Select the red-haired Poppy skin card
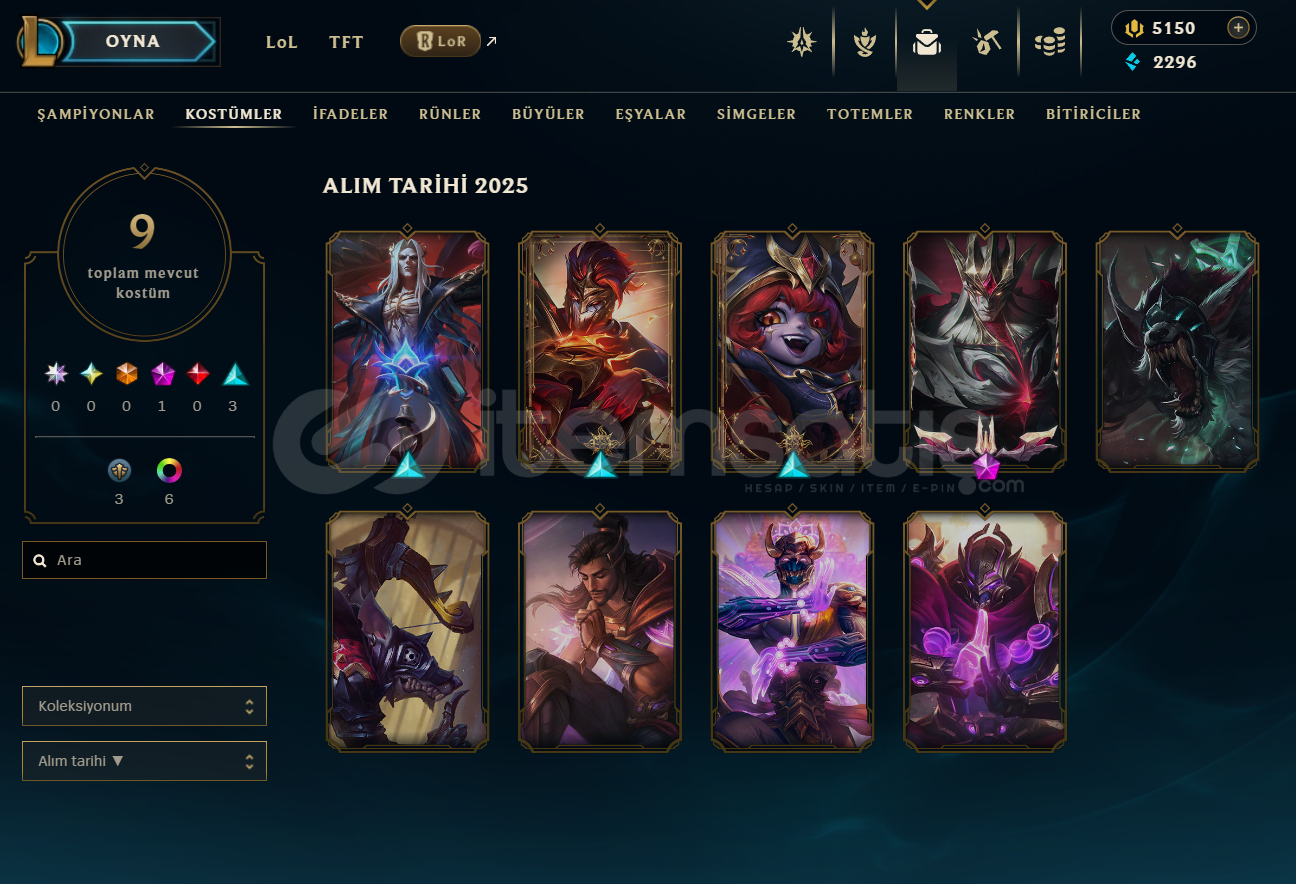This screenshot has height=884, width=1296. 792,350
